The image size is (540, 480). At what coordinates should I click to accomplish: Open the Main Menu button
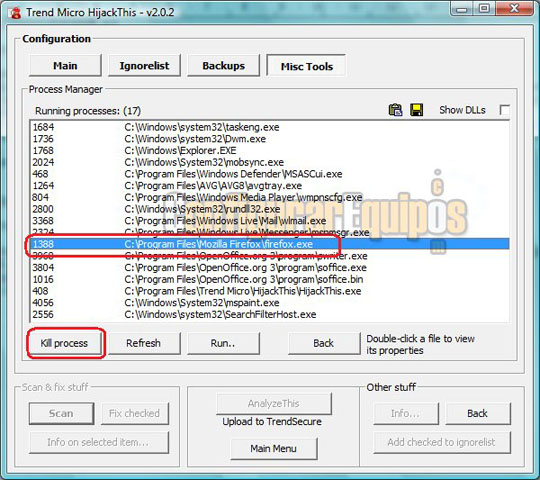tap(273, 448)
